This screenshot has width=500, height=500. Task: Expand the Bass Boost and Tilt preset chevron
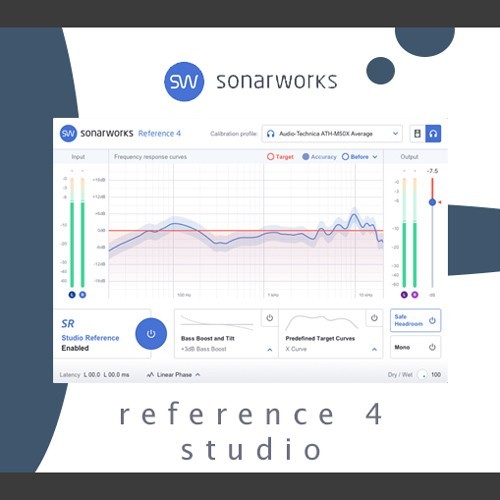click(x=270, y=349)
